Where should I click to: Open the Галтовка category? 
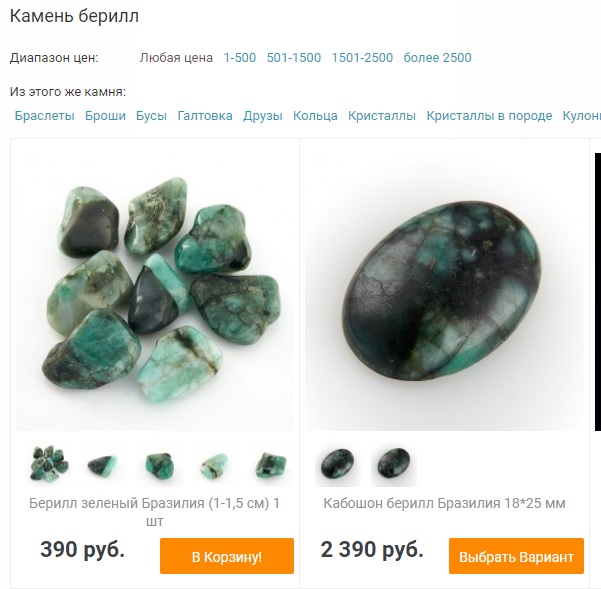point(205,116)
